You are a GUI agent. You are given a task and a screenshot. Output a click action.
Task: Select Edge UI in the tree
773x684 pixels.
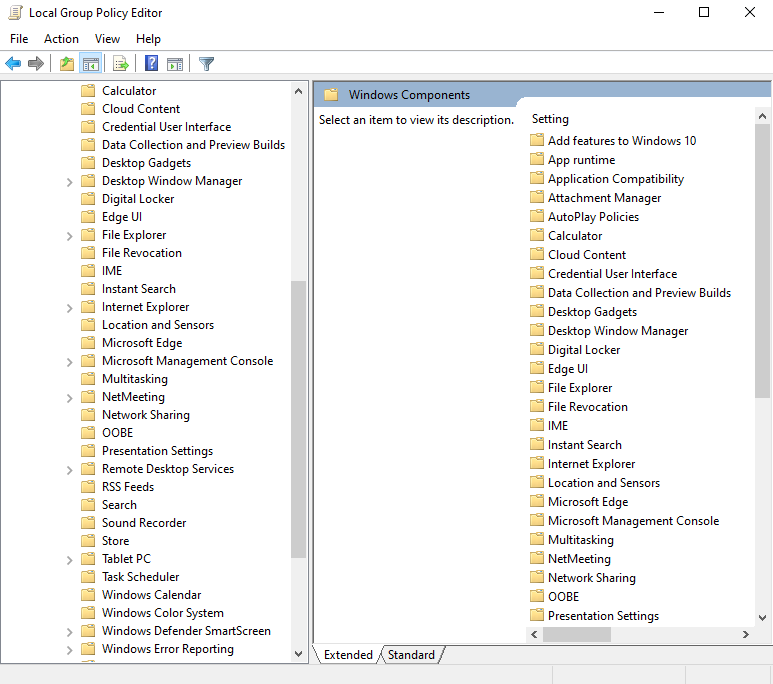pos(122,216)
